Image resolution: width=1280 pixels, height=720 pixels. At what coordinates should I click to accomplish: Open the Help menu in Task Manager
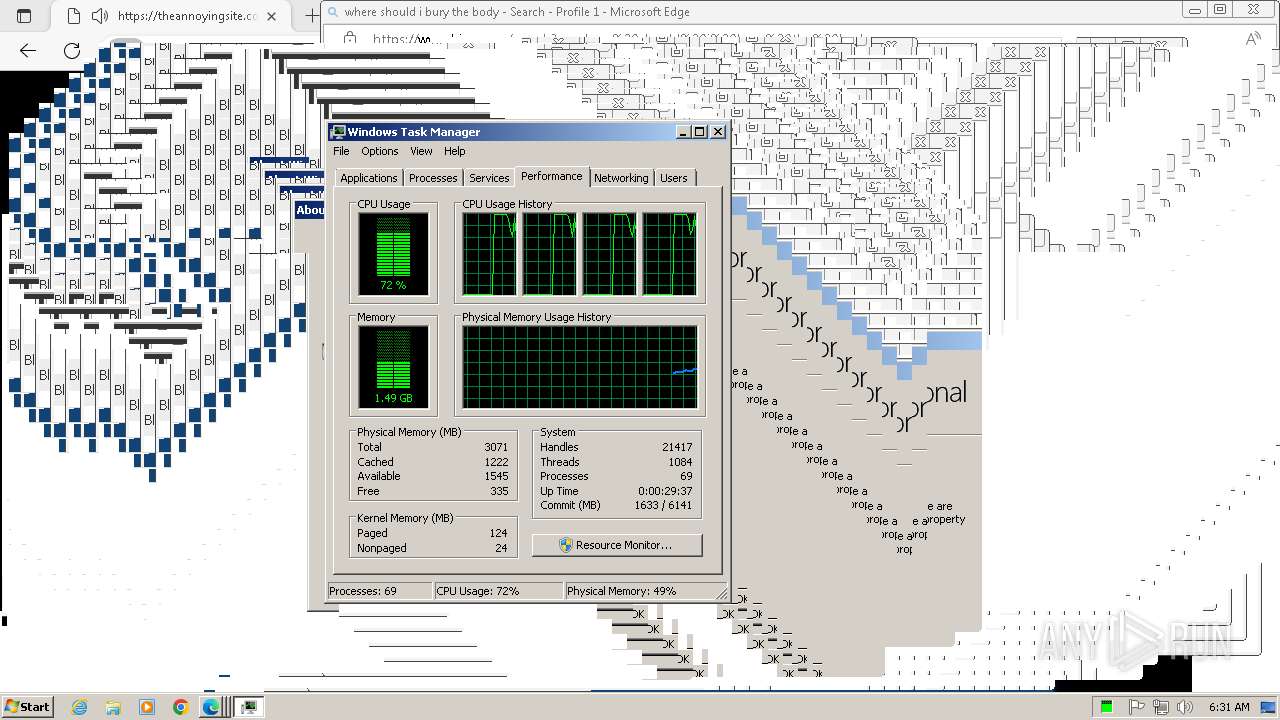(x=455, y=151)
